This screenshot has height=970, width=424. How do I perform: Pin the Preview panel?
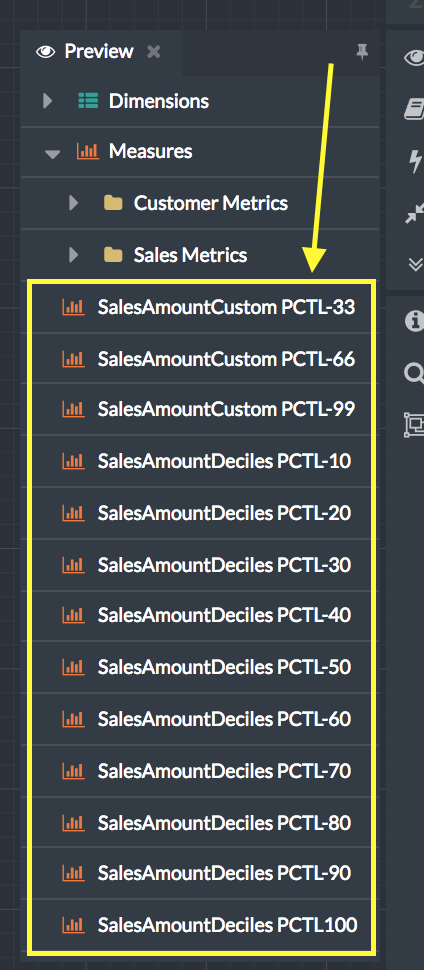362,53
